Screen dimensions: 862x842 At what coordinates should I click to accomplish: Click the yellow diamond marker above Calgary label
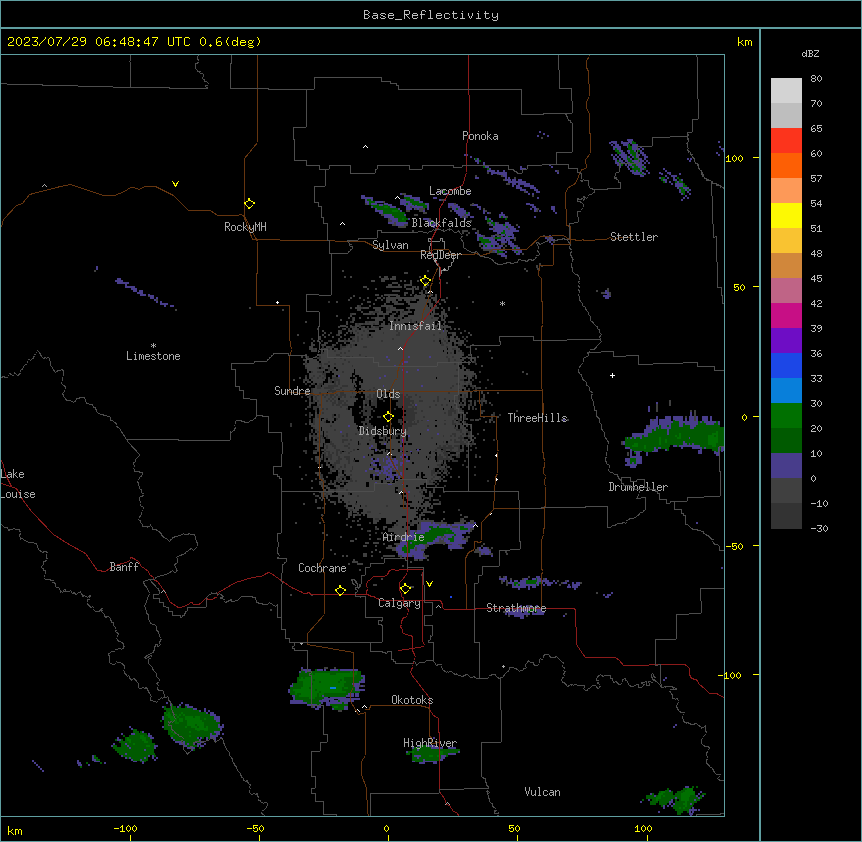point(405,589)
